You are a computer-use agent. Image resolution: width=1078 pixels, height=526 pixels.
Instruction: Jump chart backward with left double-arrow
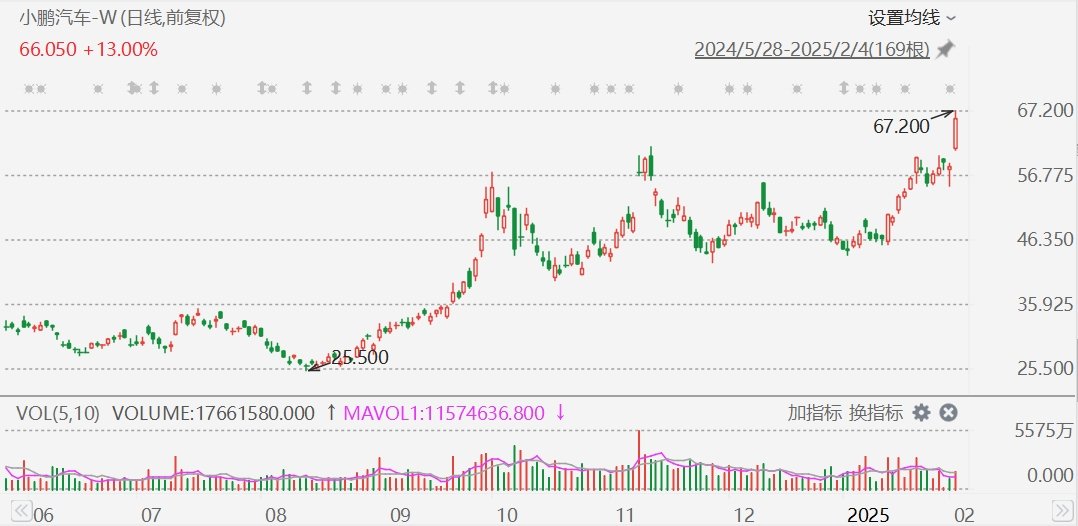(21, 510)
